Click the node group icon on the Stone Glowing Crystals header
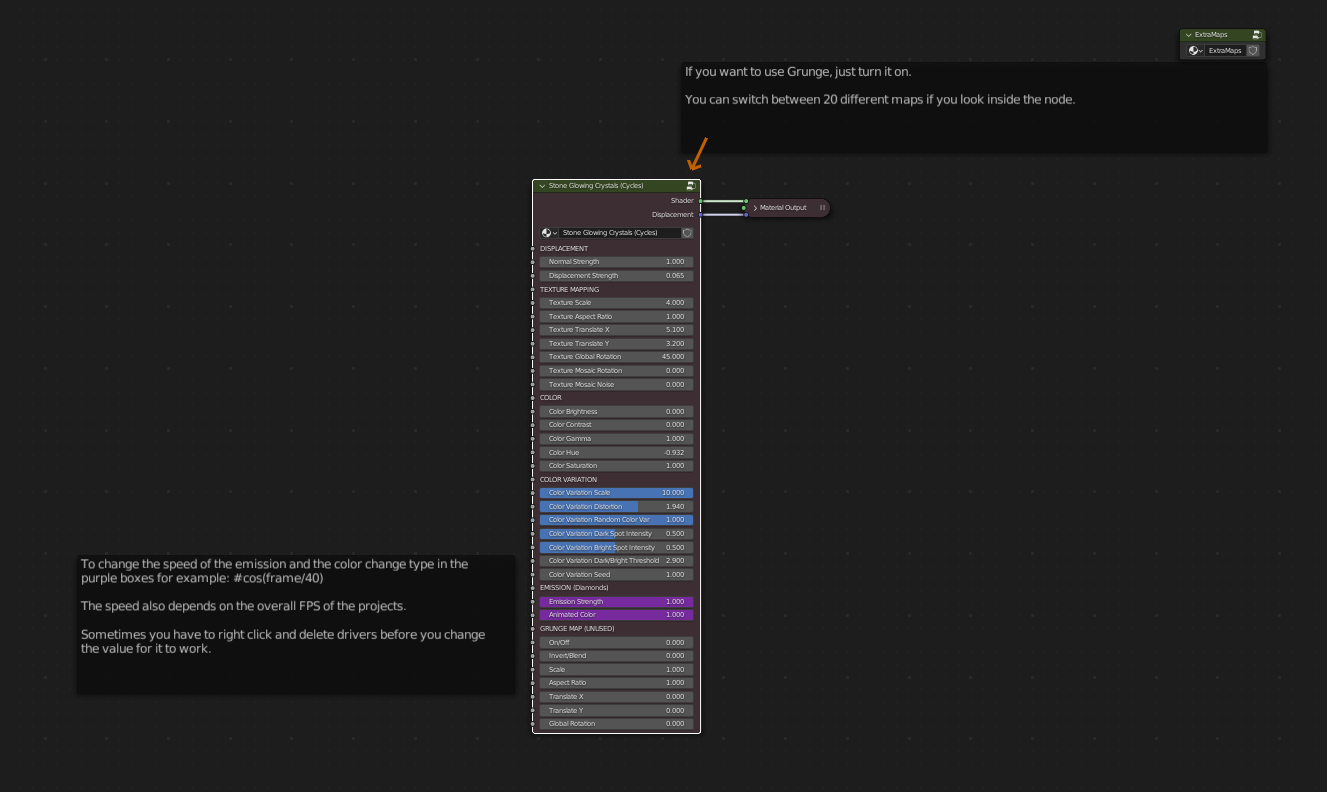Viewport: 1327px width, 792px height. tap(691, 186)
